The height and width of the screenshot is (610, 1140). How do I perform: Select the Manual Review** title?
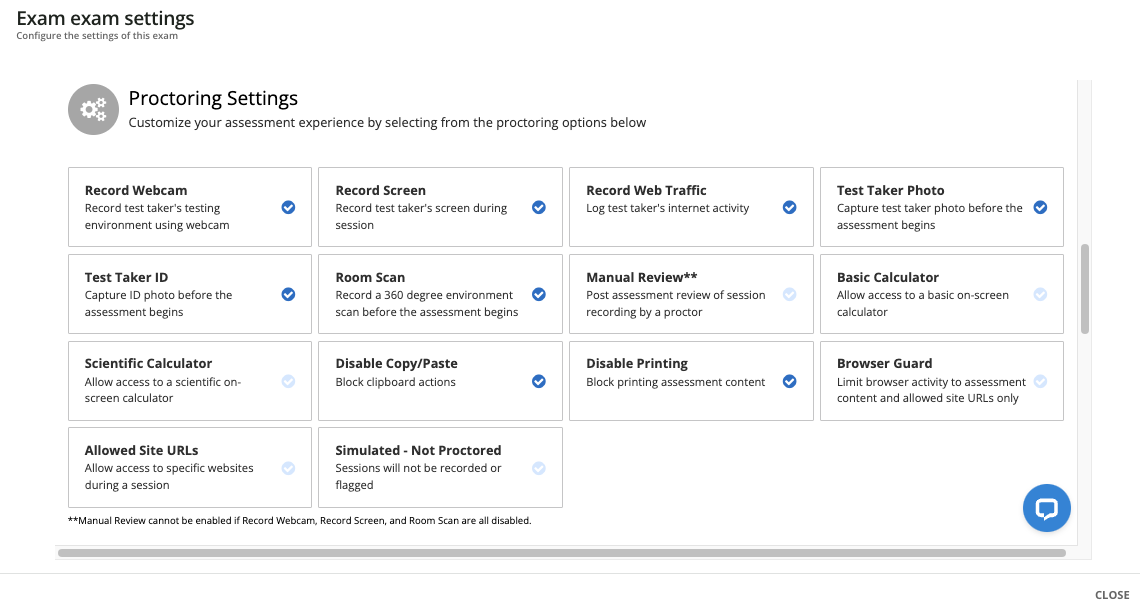tap(642, 277)
